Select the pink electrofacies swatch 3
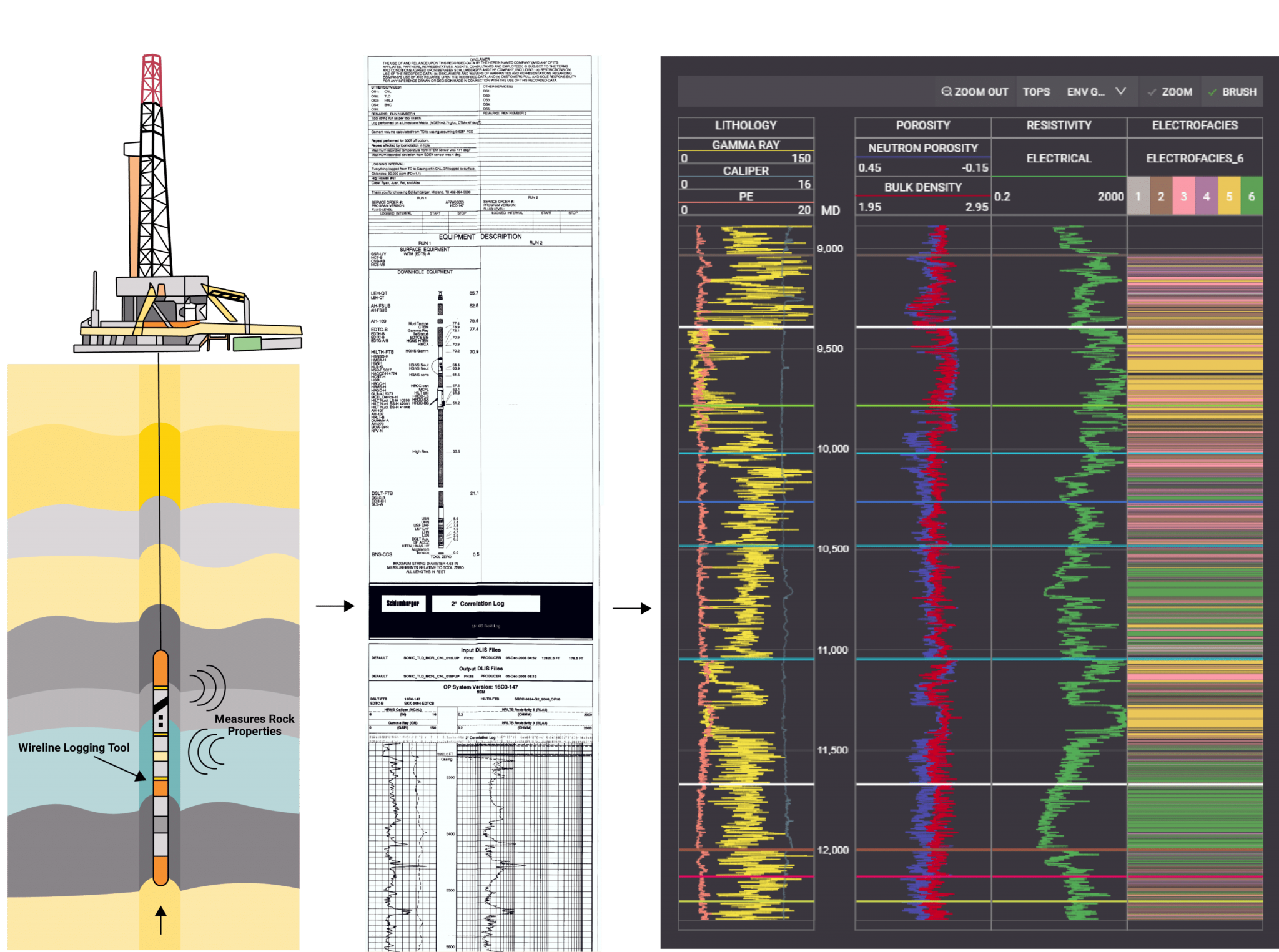Screen dimensions: 1279x952 (x=1183, y=195)
